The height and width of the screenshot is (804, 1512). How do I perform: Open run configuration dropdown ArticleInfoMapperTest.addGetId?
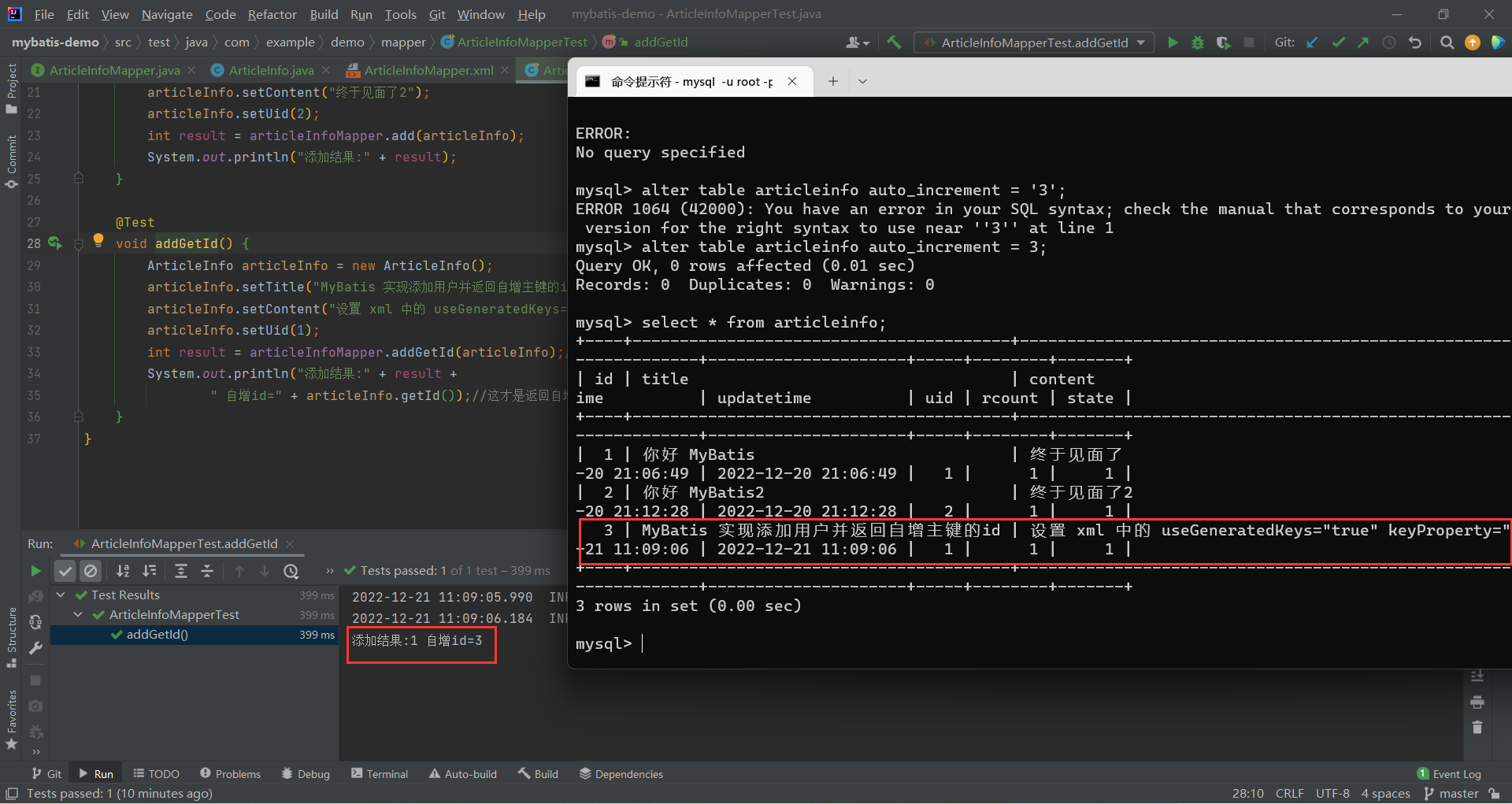[x=1034, y=43]
